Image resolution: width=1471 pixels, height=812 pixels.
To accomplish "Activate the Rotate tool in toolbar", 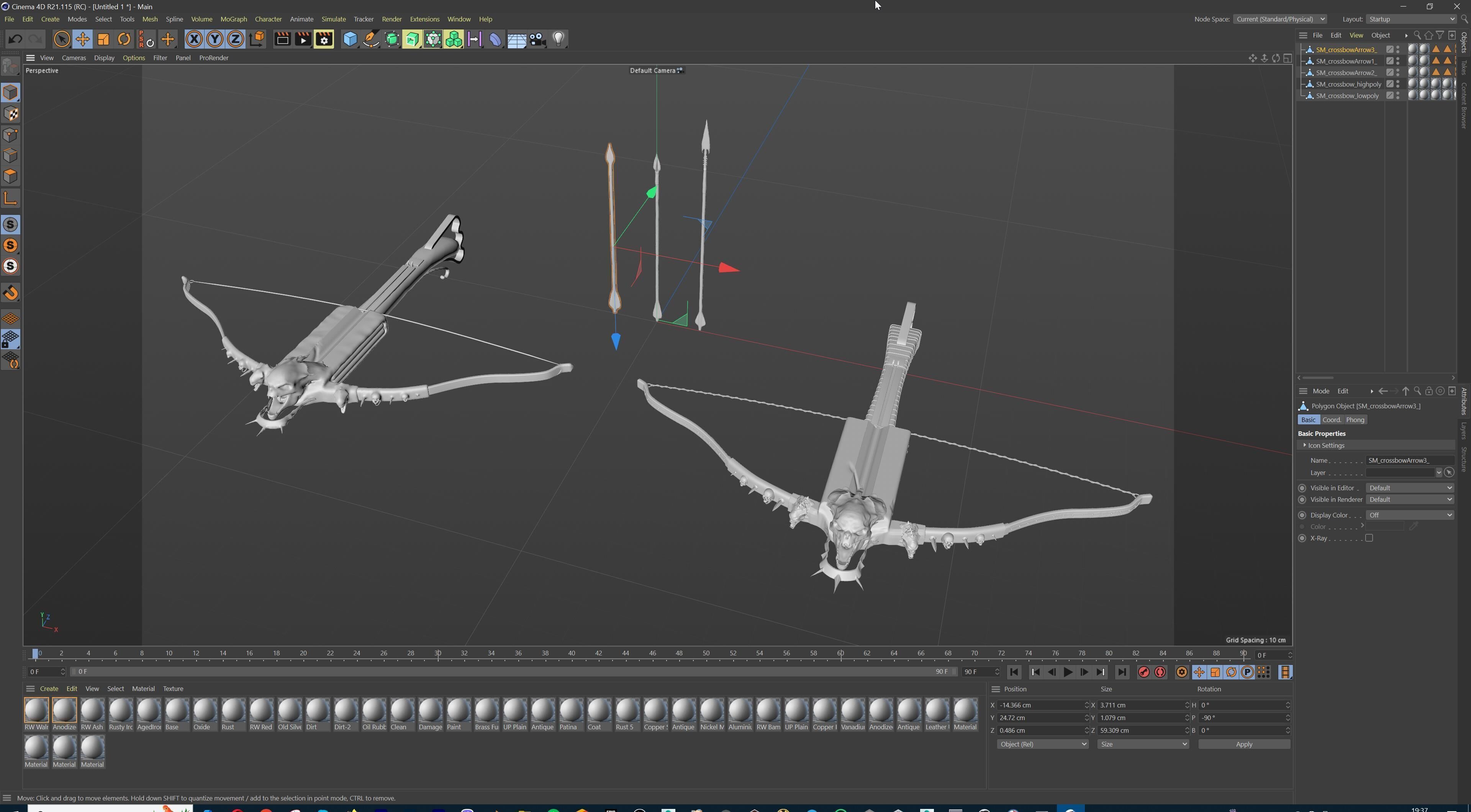I will (124, 39).
